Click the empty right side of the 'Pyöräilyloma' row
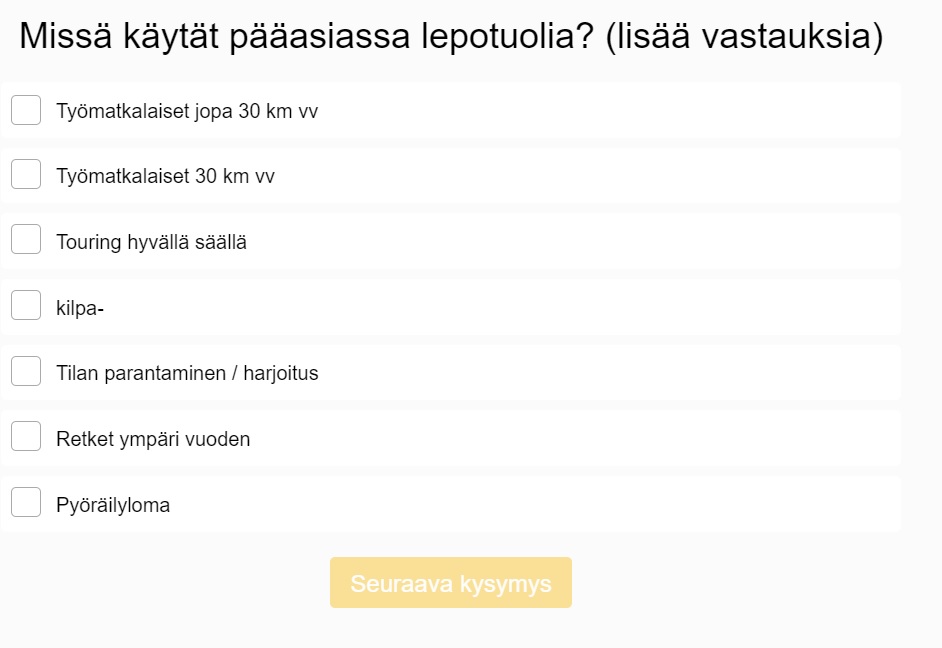Viewport: 942px width, 648px height. [600, 504]
